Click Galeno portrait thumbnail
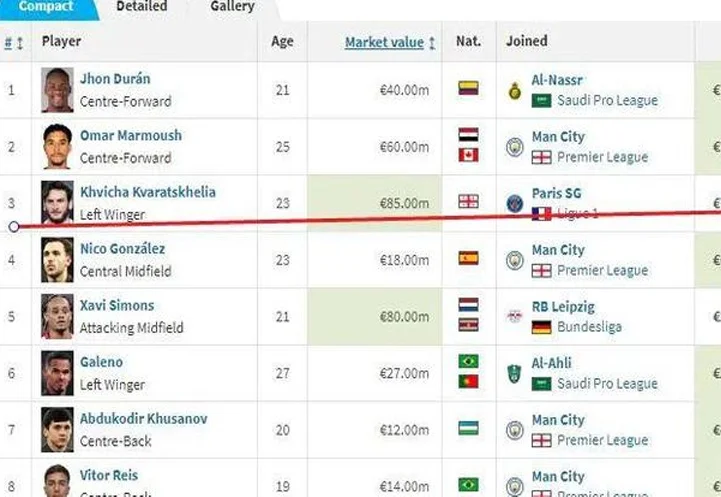Screen dimensions: 721x497 point(57,373)
